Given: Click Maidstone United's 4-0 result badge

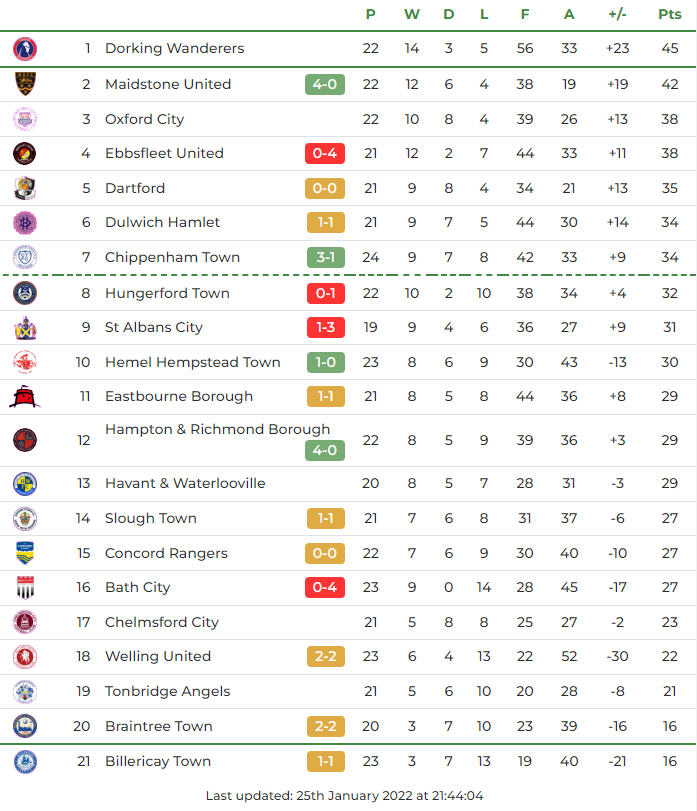Looking at the screenshot, I should pyautogui.click(x=325, y=84).
